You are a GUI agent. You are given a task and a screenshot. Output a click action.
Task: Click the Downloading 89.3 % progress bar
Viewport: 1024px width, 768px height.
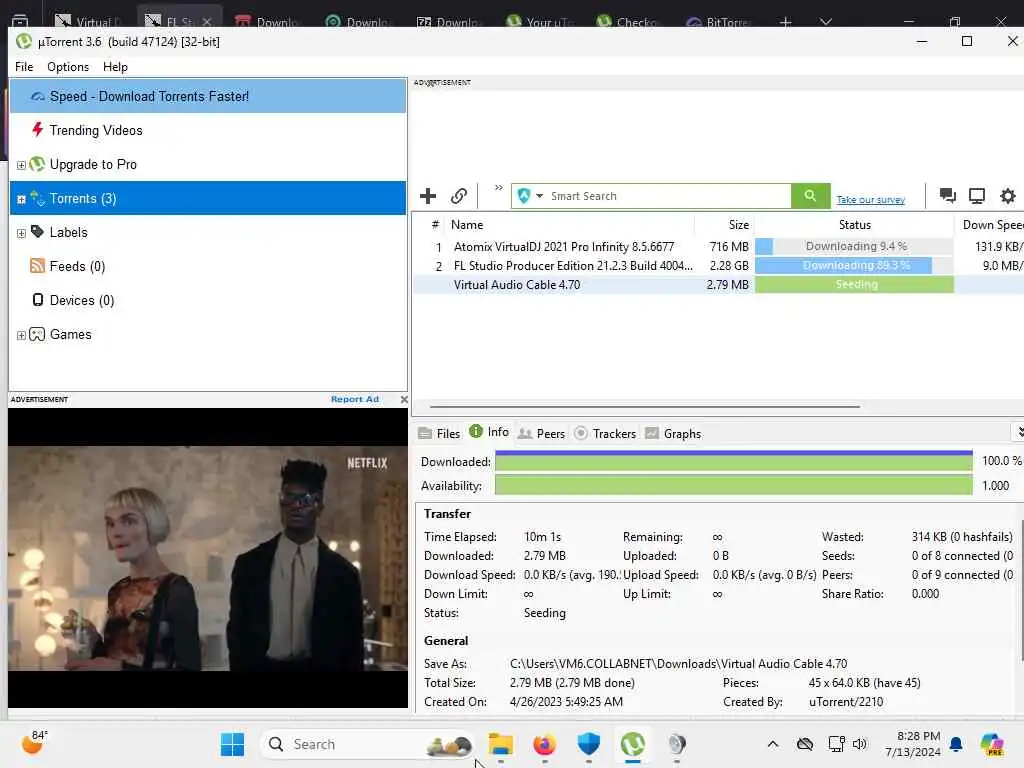click(854, 265)
